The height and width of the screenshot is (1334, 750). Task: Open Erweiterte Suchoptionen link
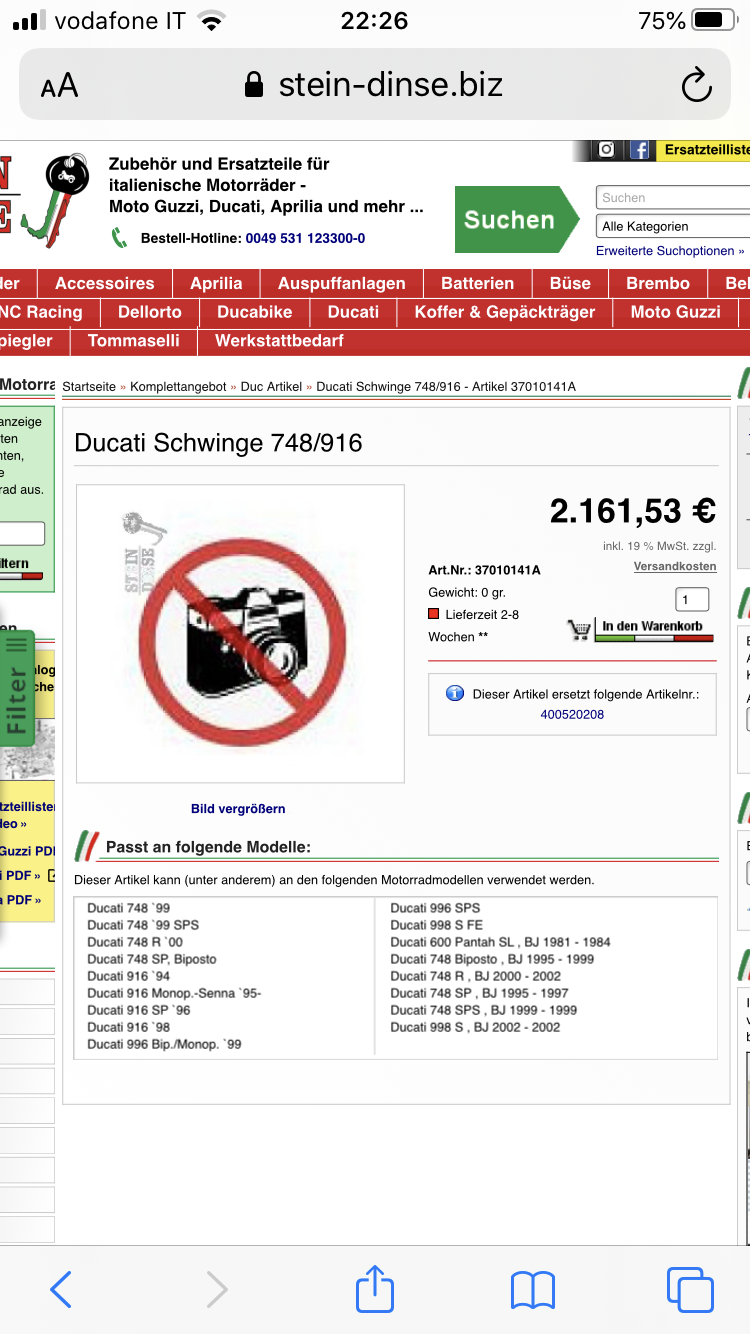pos(670,251)
